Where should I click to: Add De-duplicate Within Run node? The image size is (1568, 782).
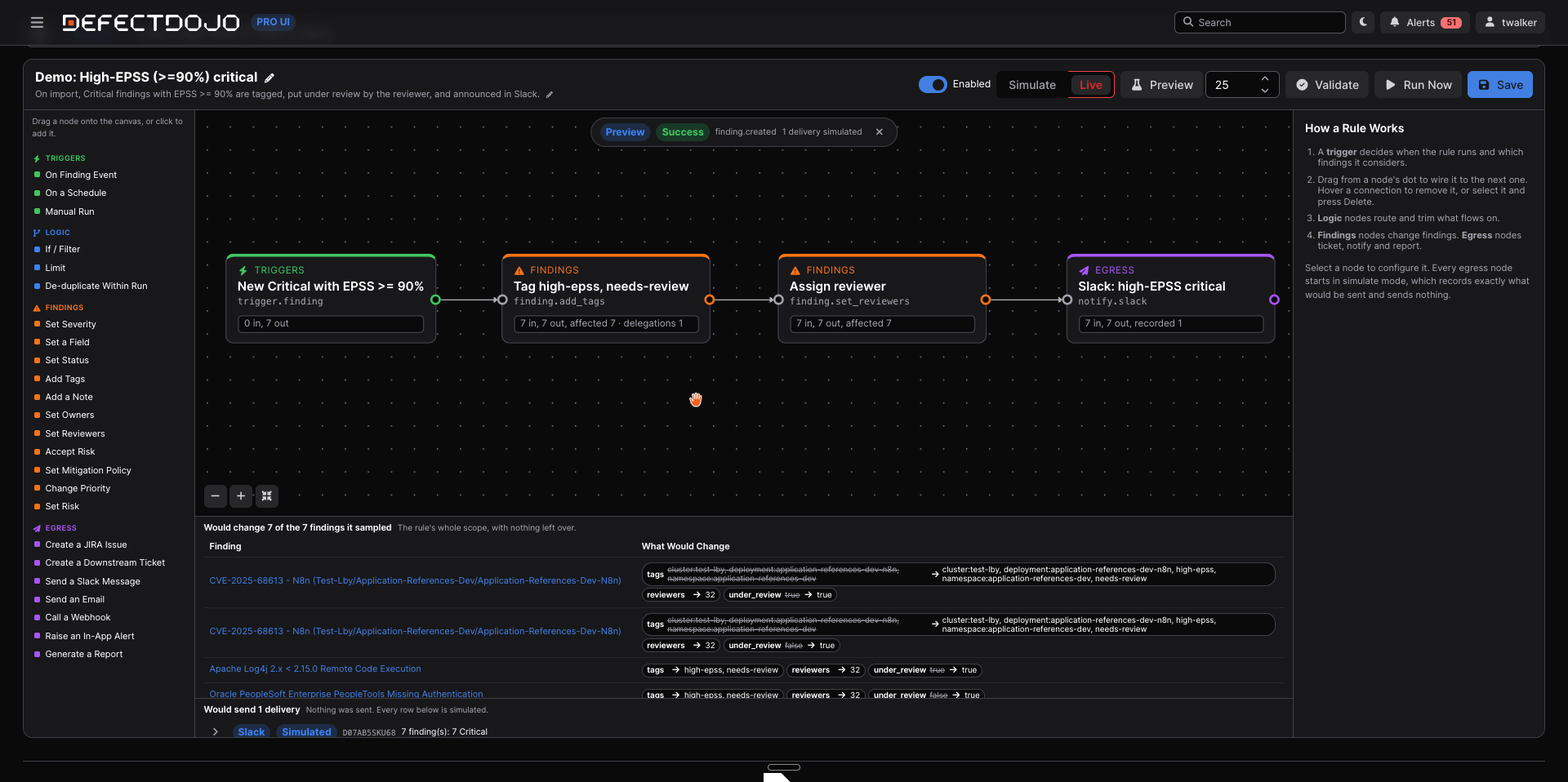click(x=96, y=286)
